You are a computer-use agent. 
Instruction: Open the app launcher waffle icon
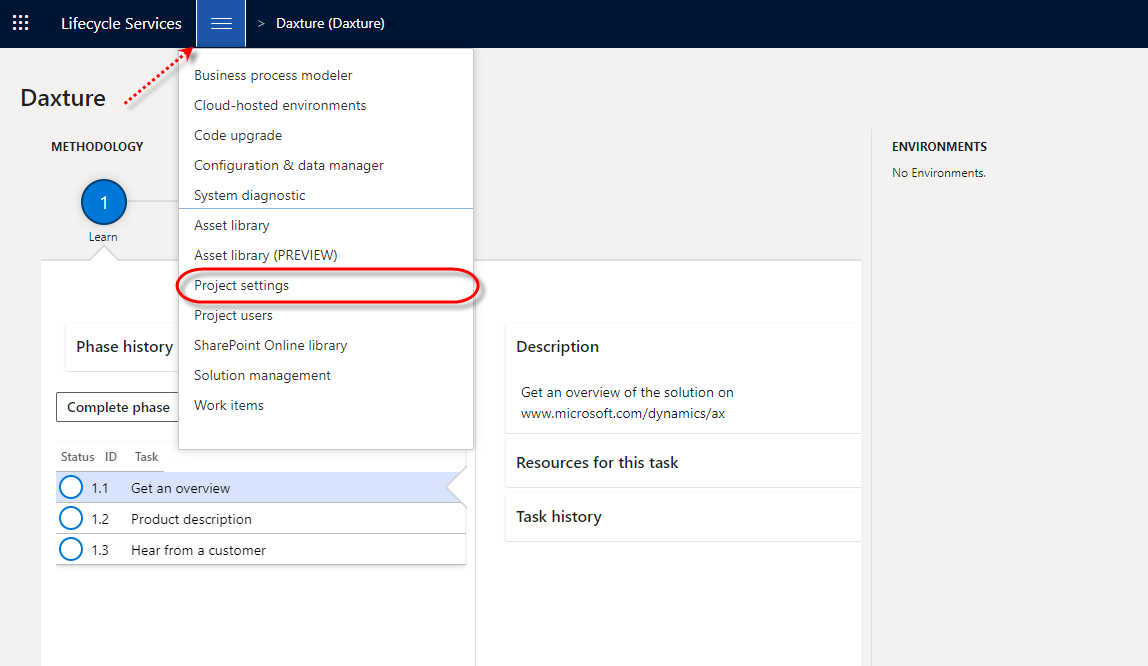click(x=20, y=23)
